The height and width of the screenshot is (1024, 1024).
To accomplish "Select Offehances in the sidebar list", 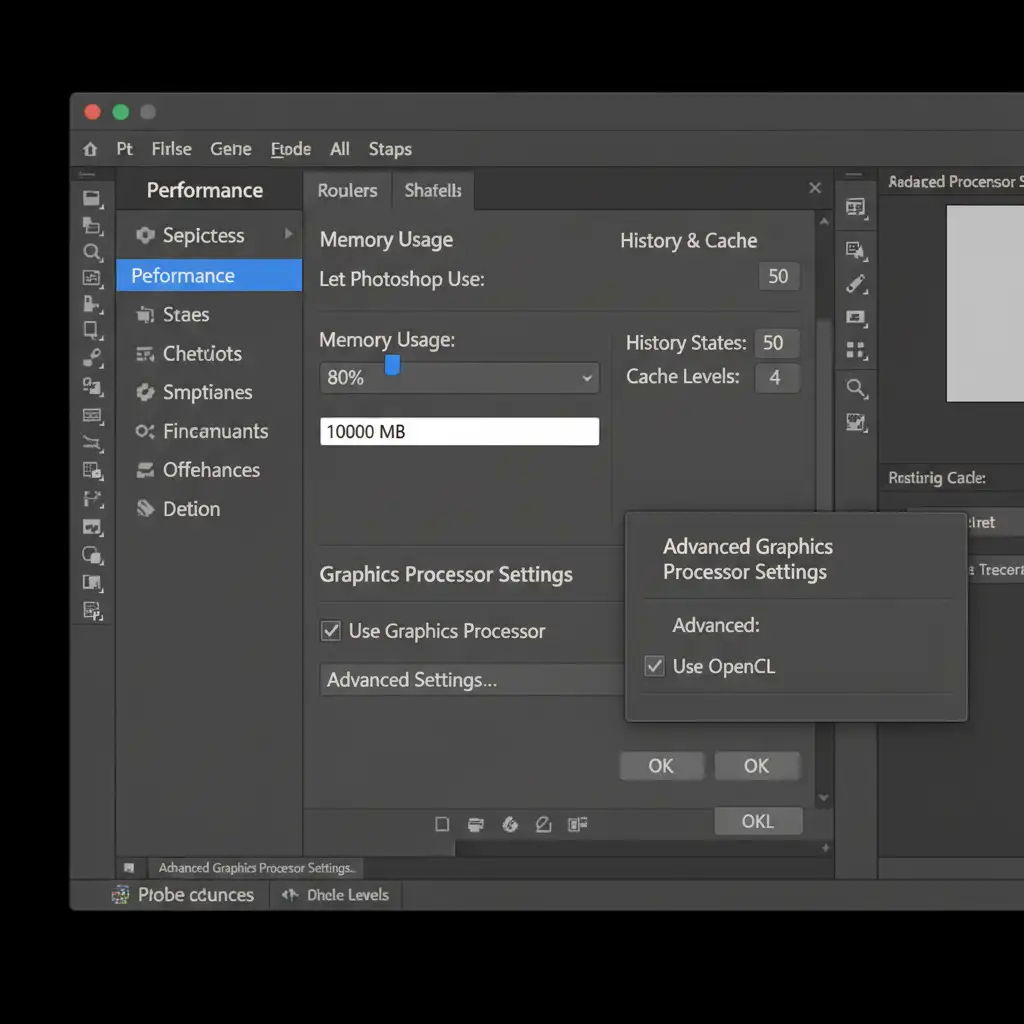I will point(210,470).
